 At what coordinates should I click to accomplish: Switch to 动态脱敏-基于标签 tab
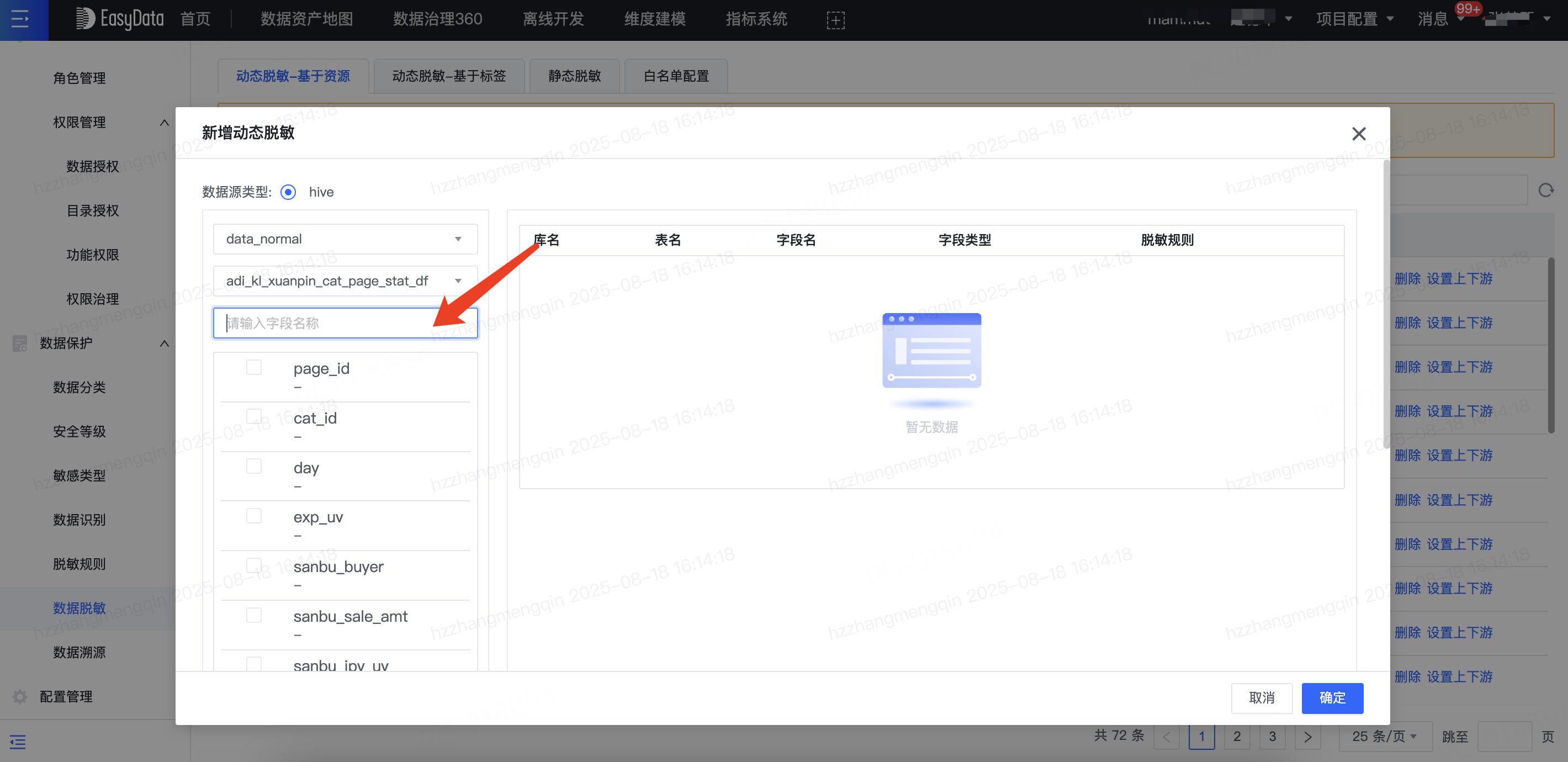[x=449, y=76]
